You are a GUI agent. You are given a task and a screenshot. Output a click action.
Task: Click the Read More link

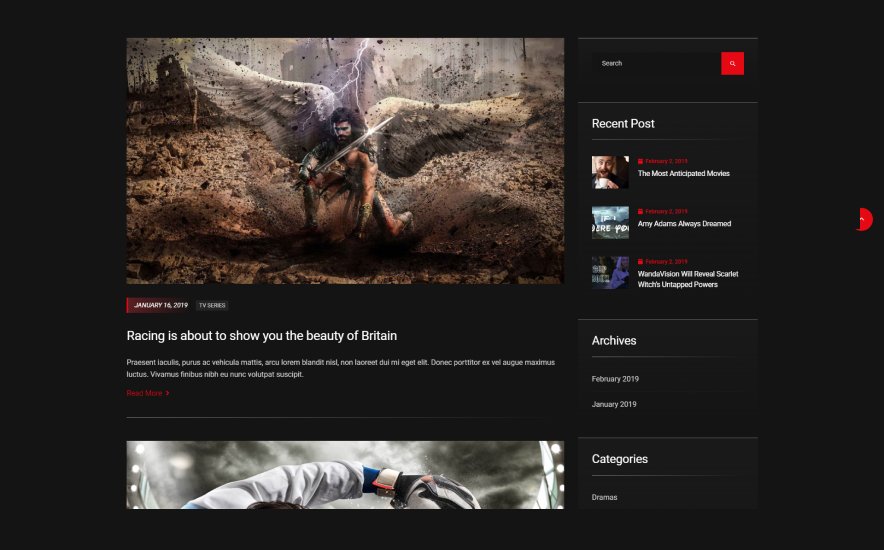[144, 393]
